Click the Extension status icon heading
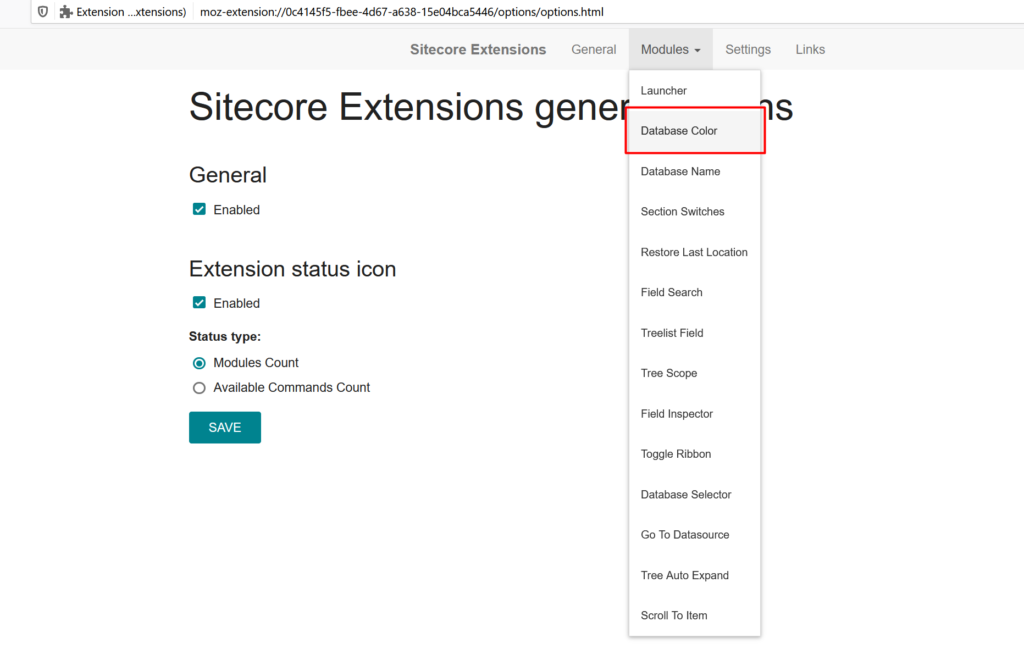This screenshot has height=671, width=1024. click(293, 269)
